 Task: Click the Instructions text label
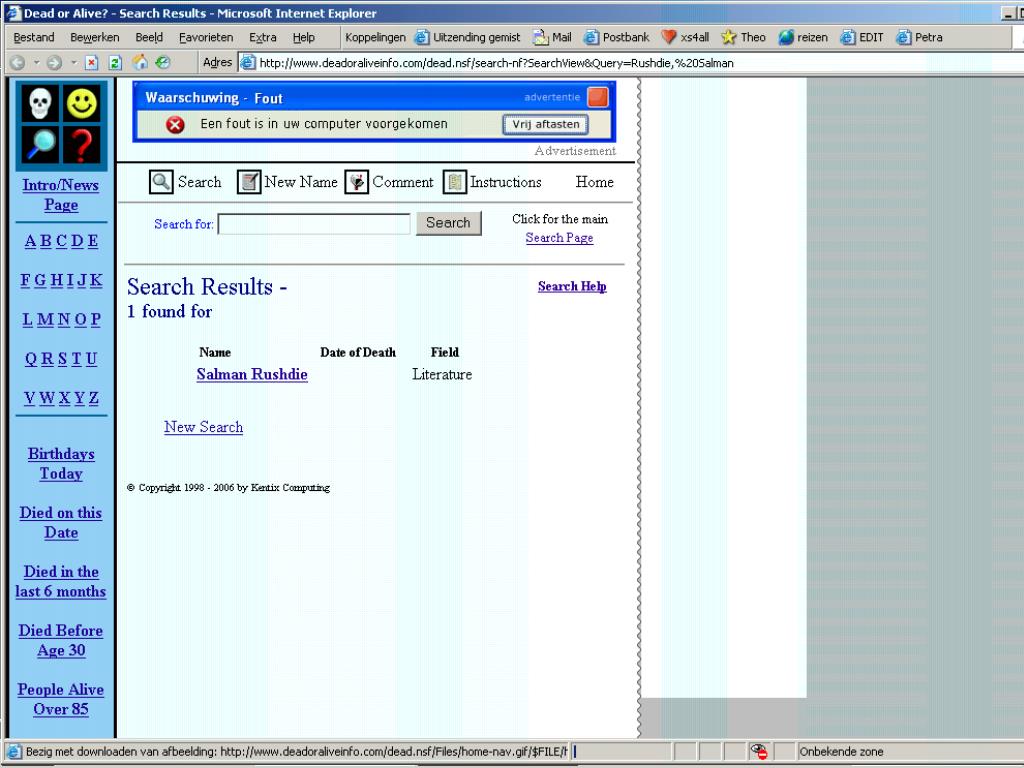(x=505, y=182)
